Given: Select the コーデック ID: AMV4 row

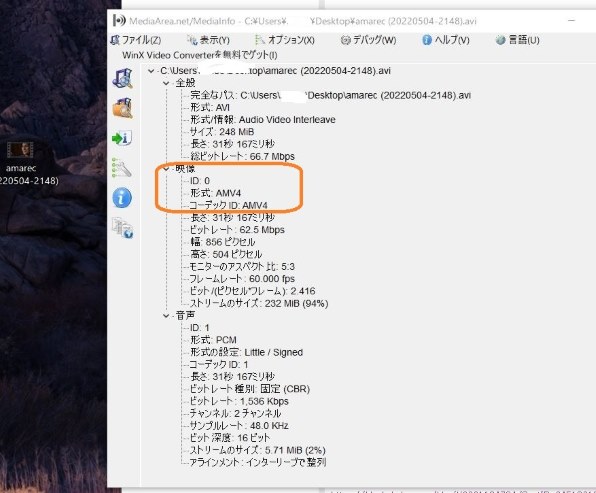Looking at the screenshot, I should (228, 205).
